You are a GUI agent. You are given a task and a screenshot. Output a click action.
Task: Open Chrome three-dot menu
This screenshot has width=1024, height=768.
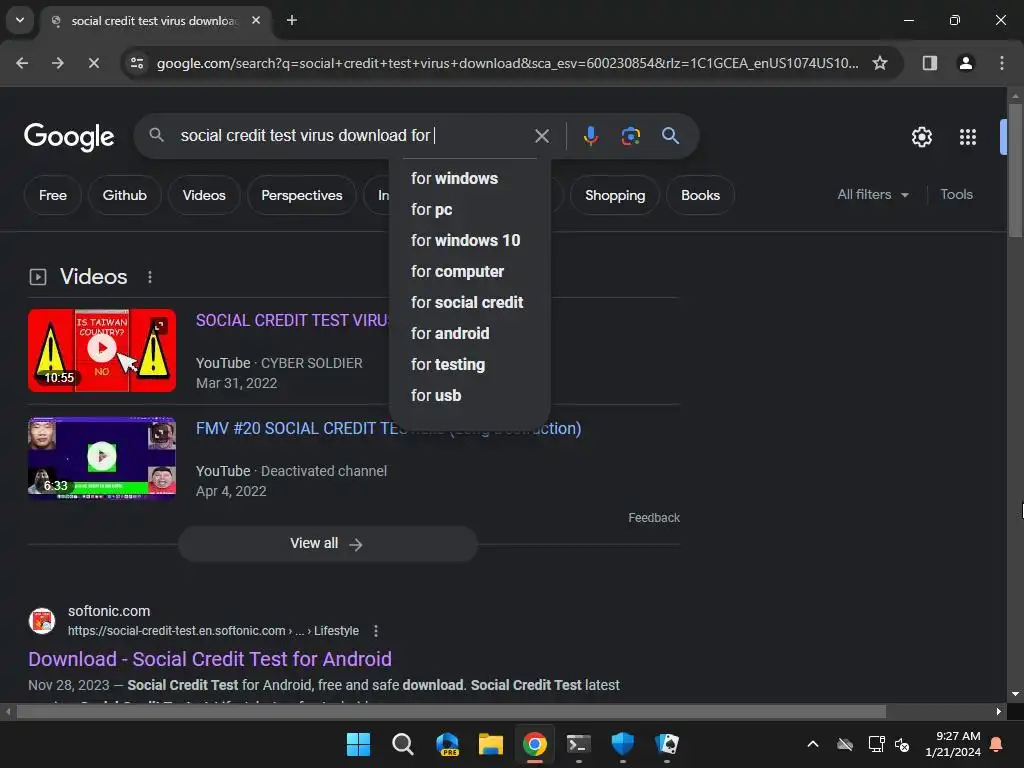[x=1002, y=63]
